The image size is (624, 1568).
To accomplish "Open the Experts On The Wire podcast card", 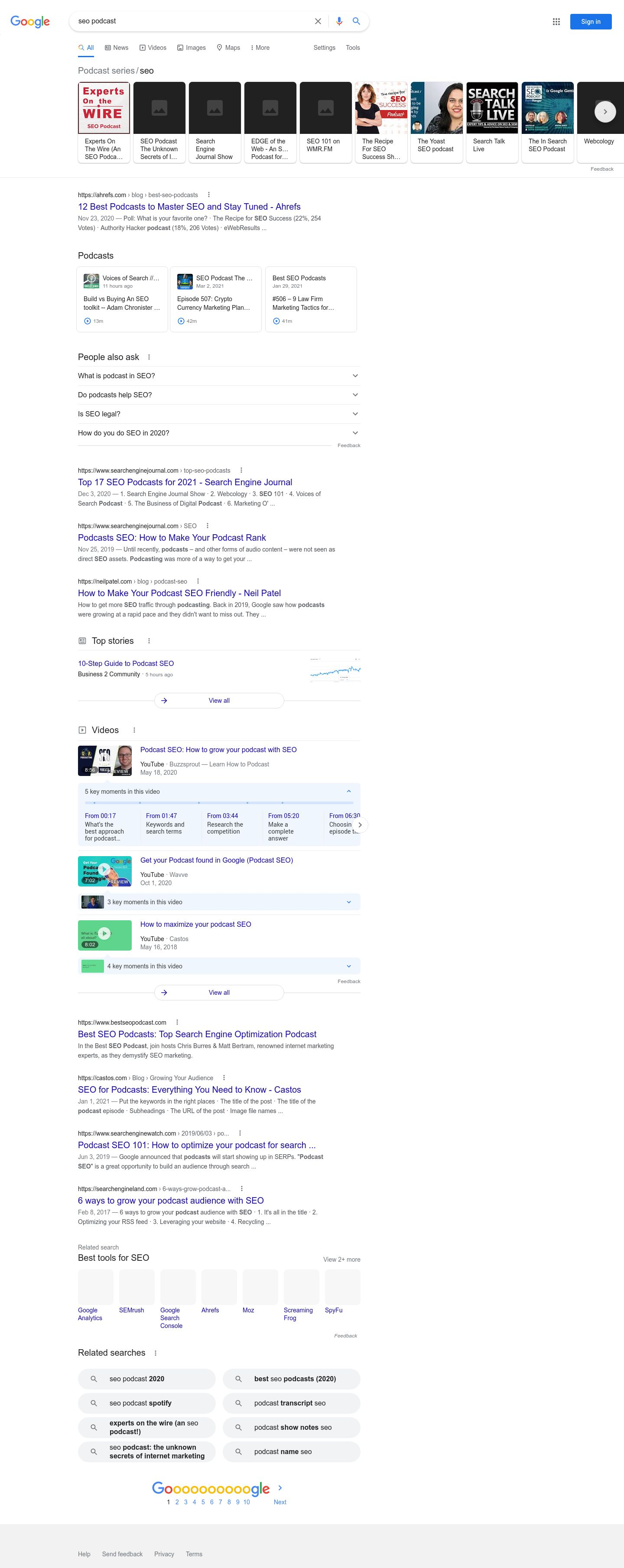I will (x=104, y=122).
